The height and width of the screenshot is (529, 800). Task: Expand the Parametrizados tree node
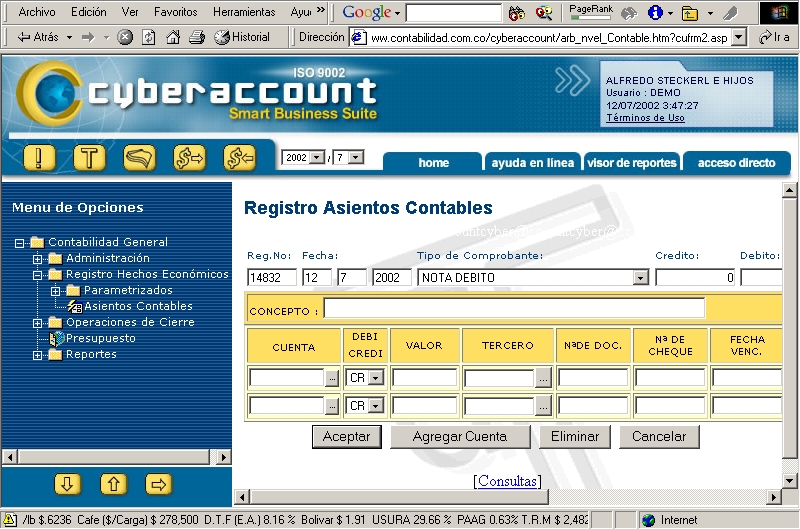(55, 291)
